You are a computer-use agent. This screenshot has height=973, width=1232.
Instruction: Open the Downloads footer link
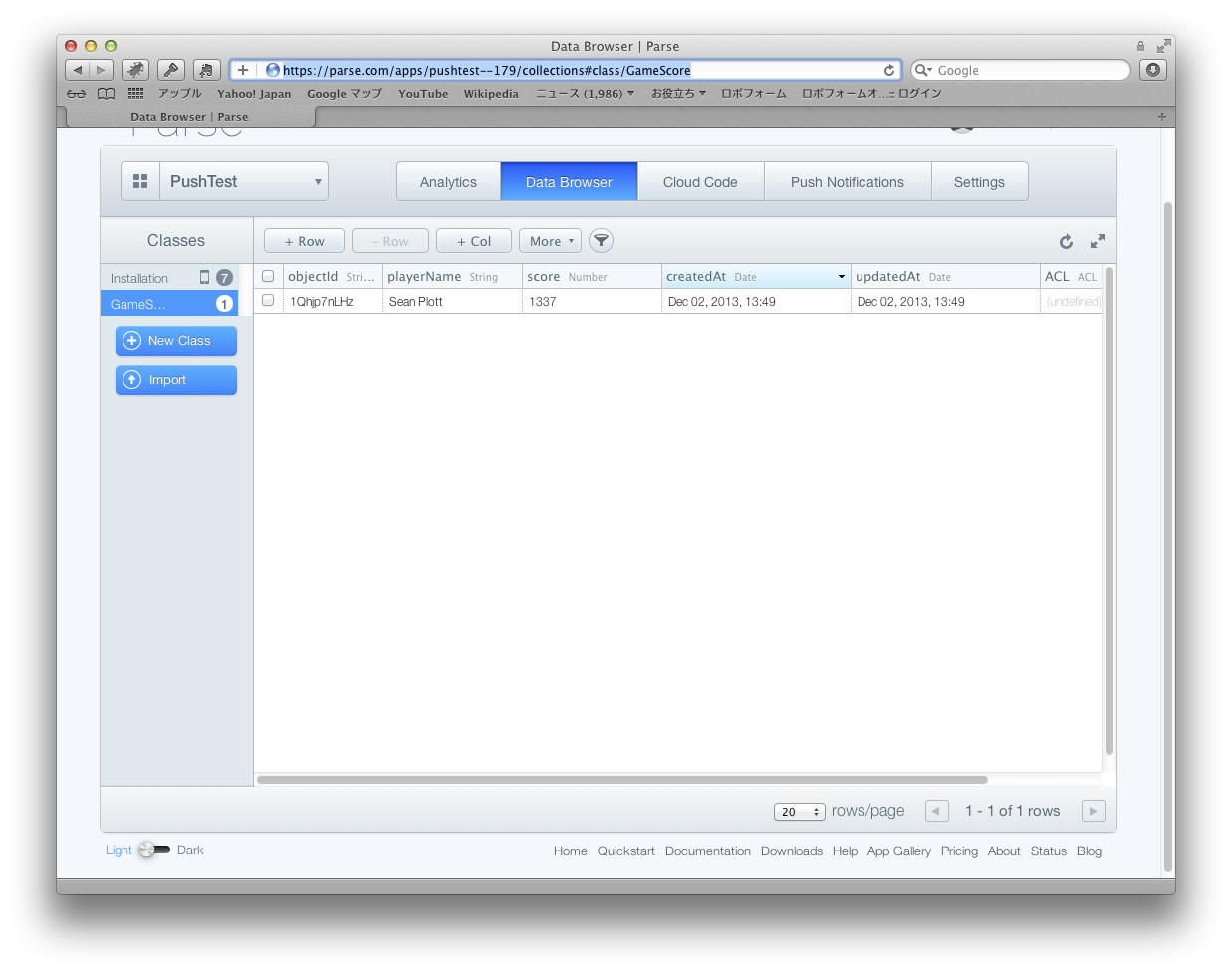click(x=792, y=851)
